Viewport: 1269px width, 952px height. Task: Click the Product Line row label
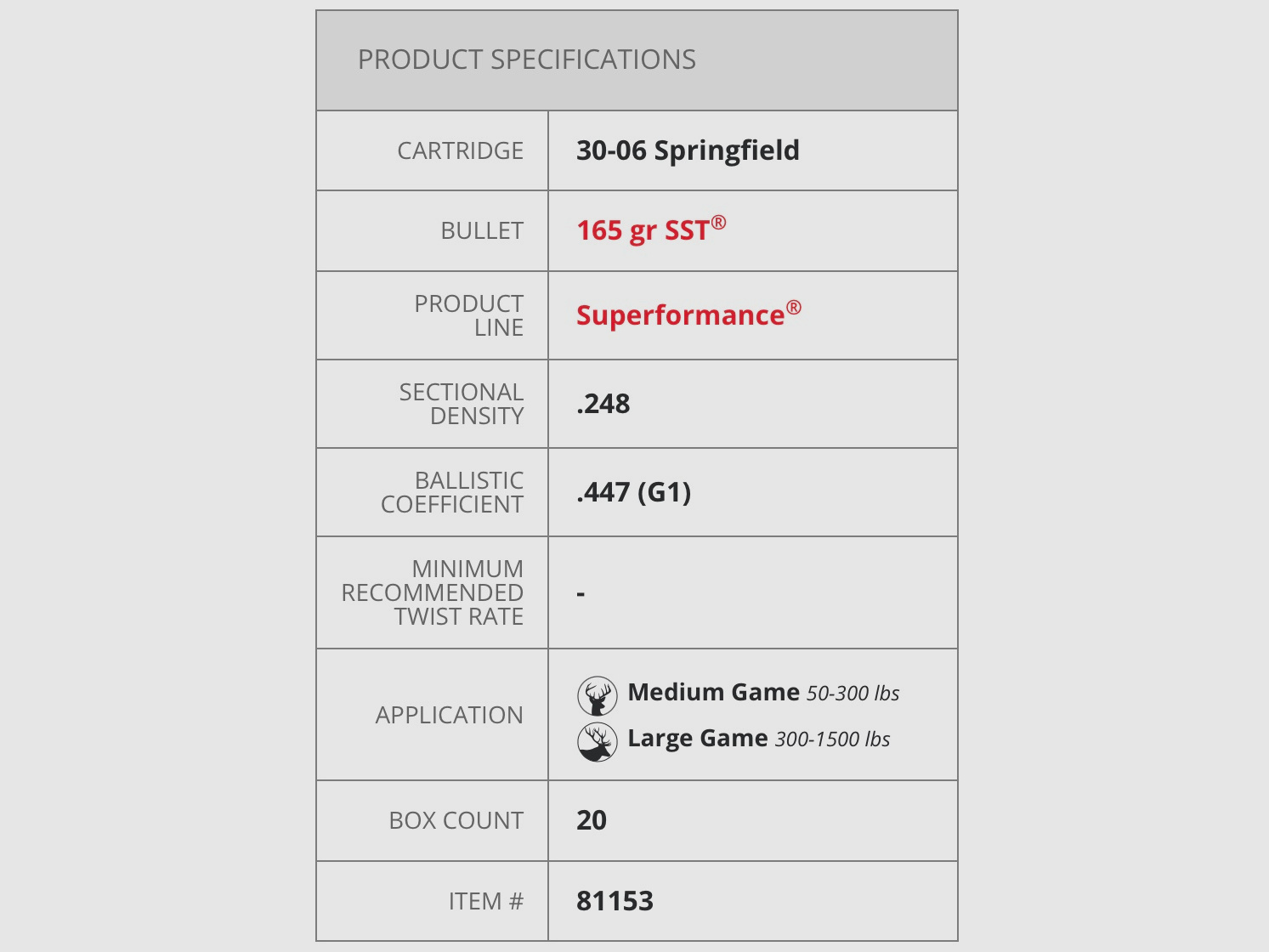(468, 315)
